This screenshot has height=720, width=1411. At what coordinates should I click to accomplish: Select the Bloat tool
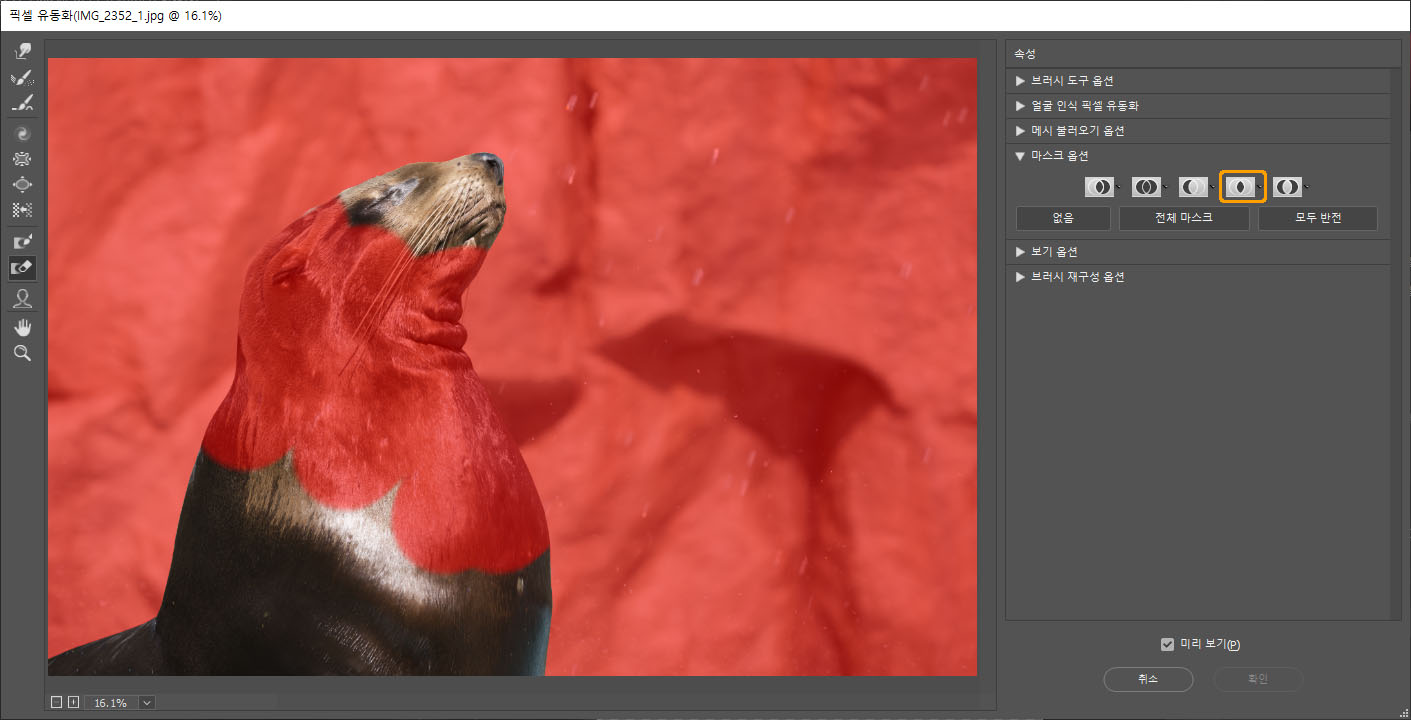coord(22,185)
